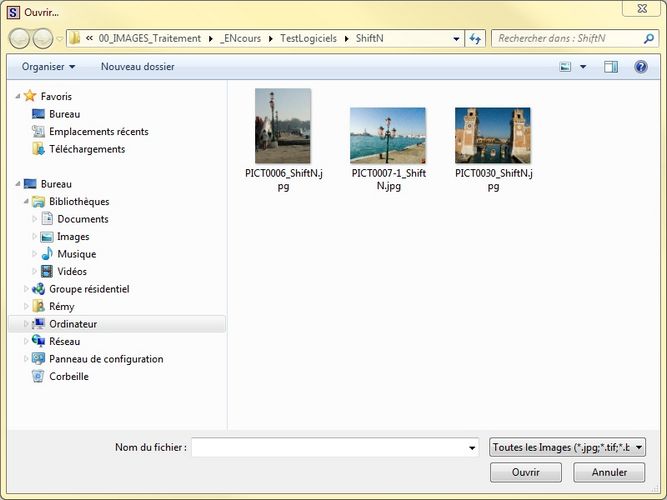Image resolution: width=667 pixels, height=500 pixels.
Task: Open the file type filter dropdown
Action: (x=567, y=448)
